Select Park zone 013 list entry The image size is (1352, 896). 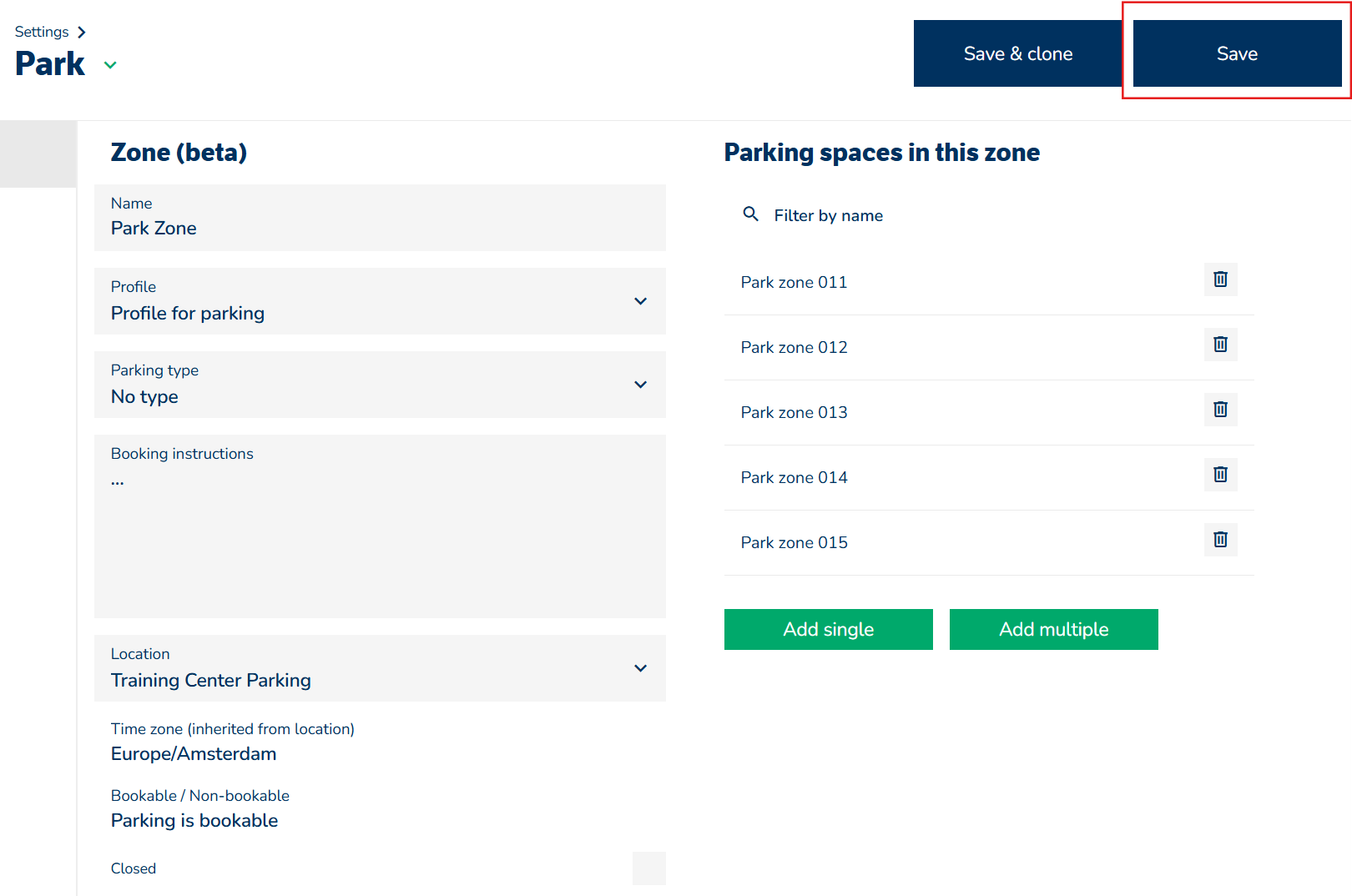coord(794,412)
